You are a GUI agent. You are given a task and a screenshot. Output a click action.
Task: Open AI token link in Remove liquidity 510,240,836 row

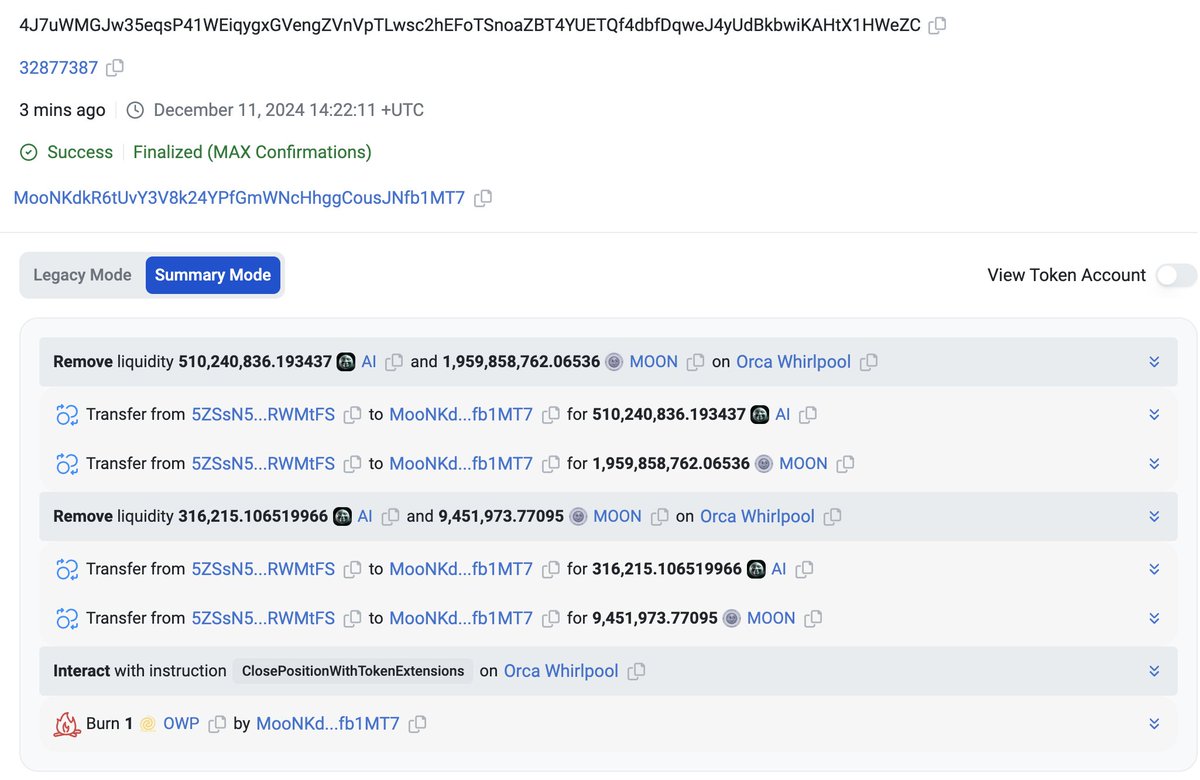(369, 362)
